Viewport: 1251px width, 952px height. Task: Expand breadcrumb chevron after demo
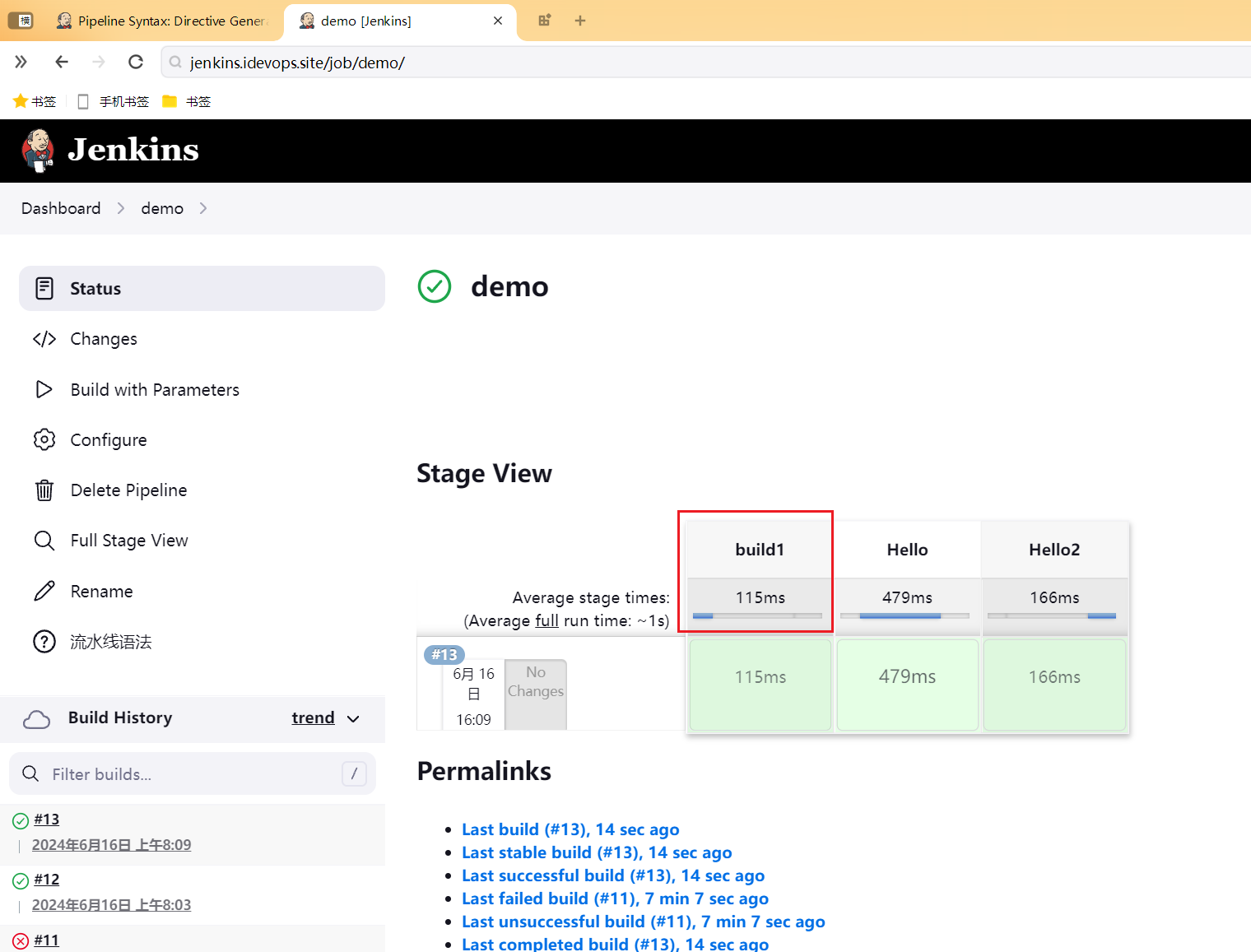(202, 208)
